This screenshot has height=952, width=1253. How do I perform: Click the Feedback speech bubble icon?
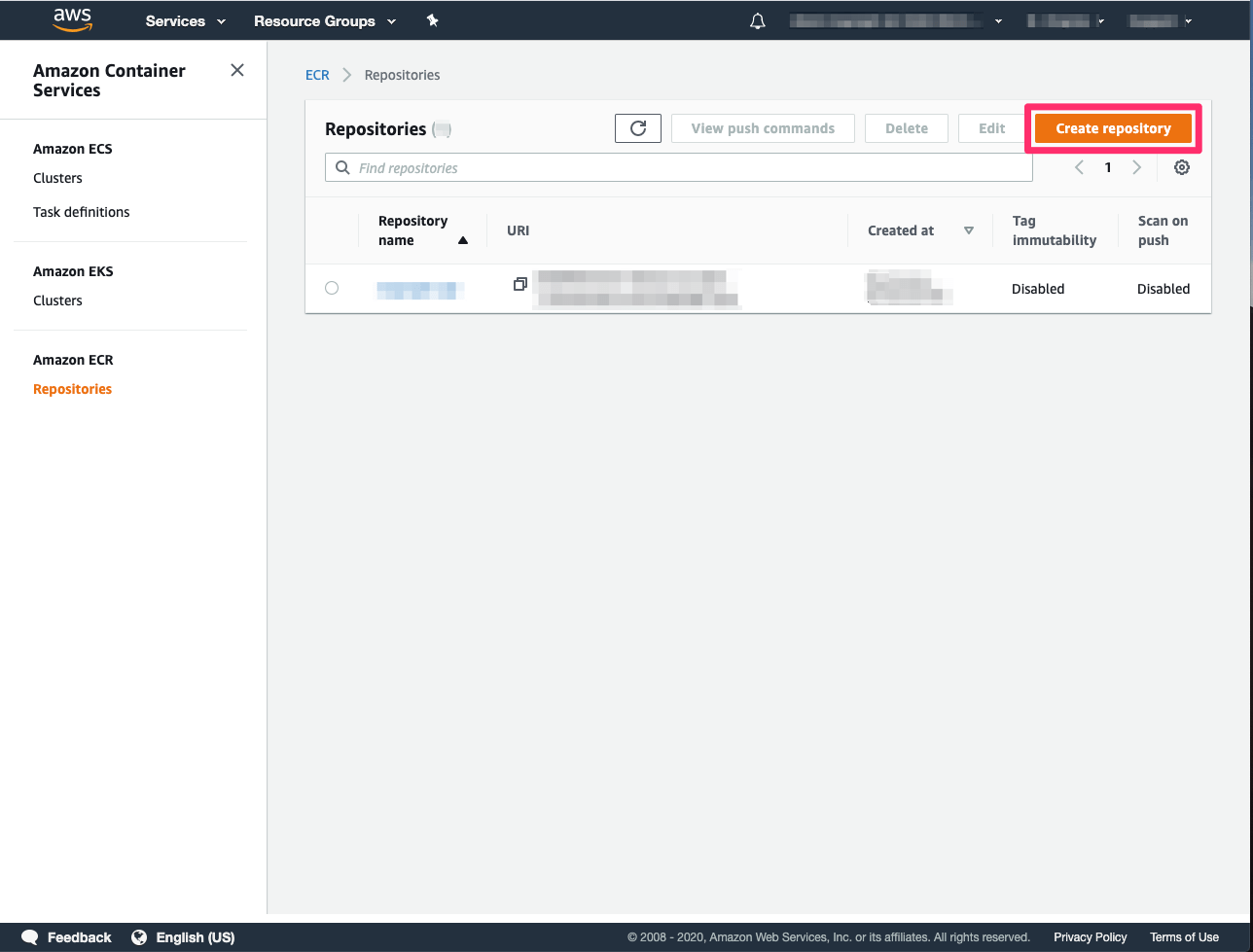tap(29, 936)
